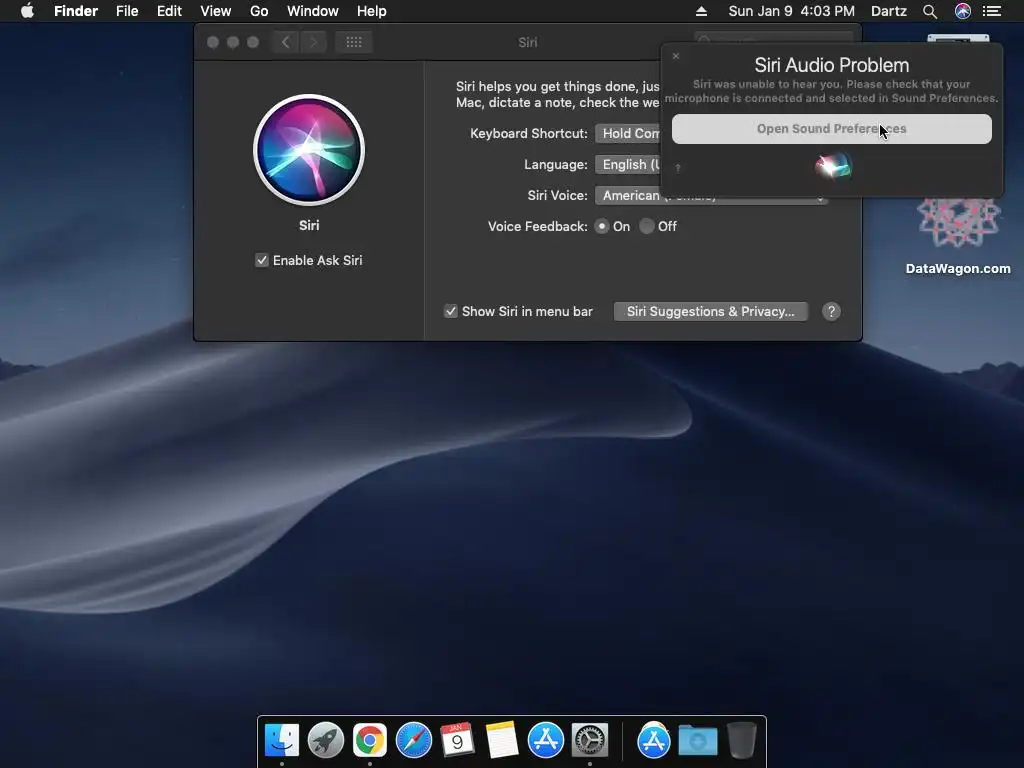
Task: Click the Siri icon in menu bar
Action: coord(963,11)
